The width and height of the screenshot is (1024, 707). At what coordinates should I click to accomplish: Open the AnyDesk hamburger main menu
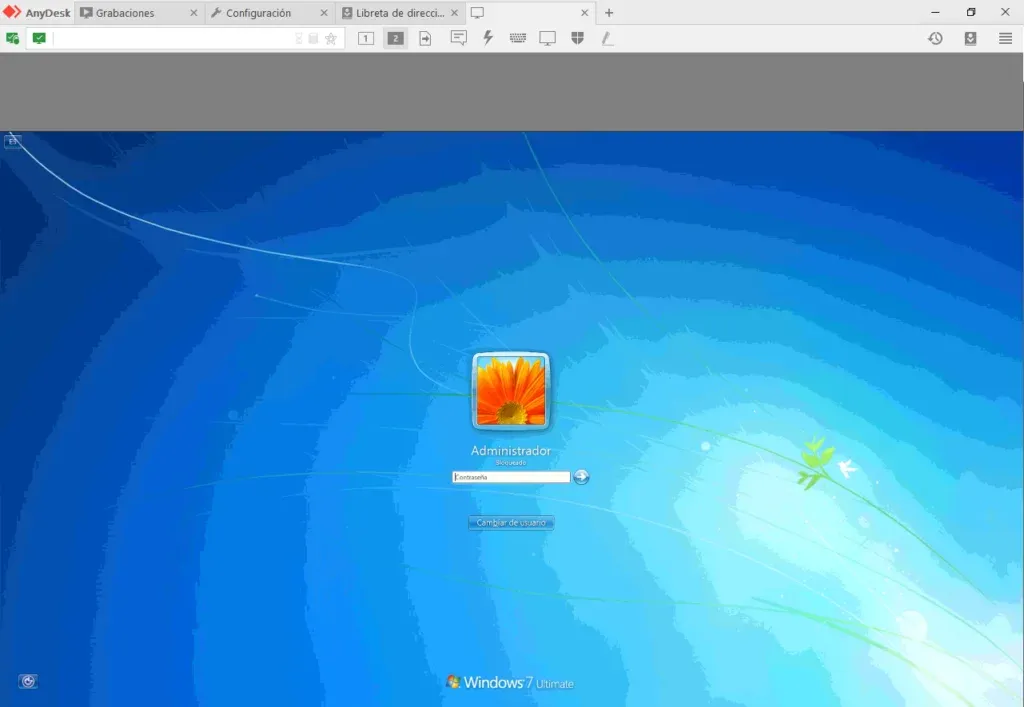tap(1006, 39)
